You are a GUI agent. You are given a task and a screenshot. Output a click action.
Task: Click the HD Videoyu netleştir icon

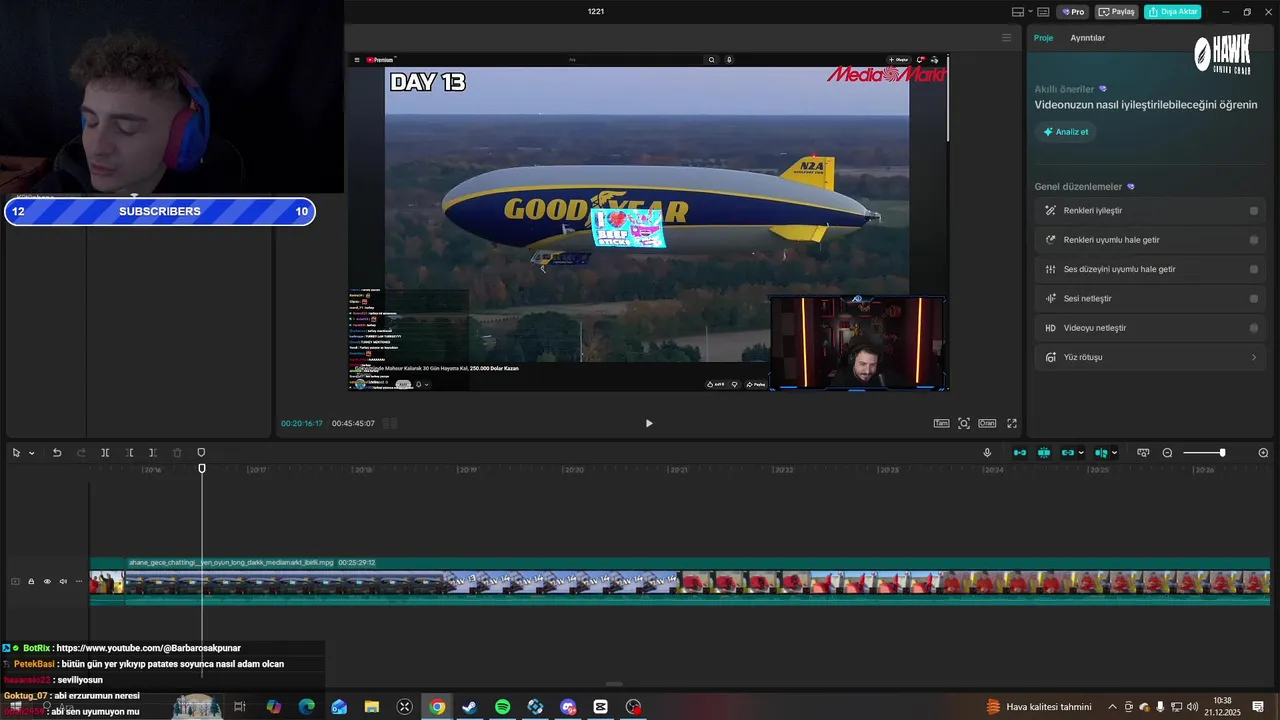coord(1050,328)
